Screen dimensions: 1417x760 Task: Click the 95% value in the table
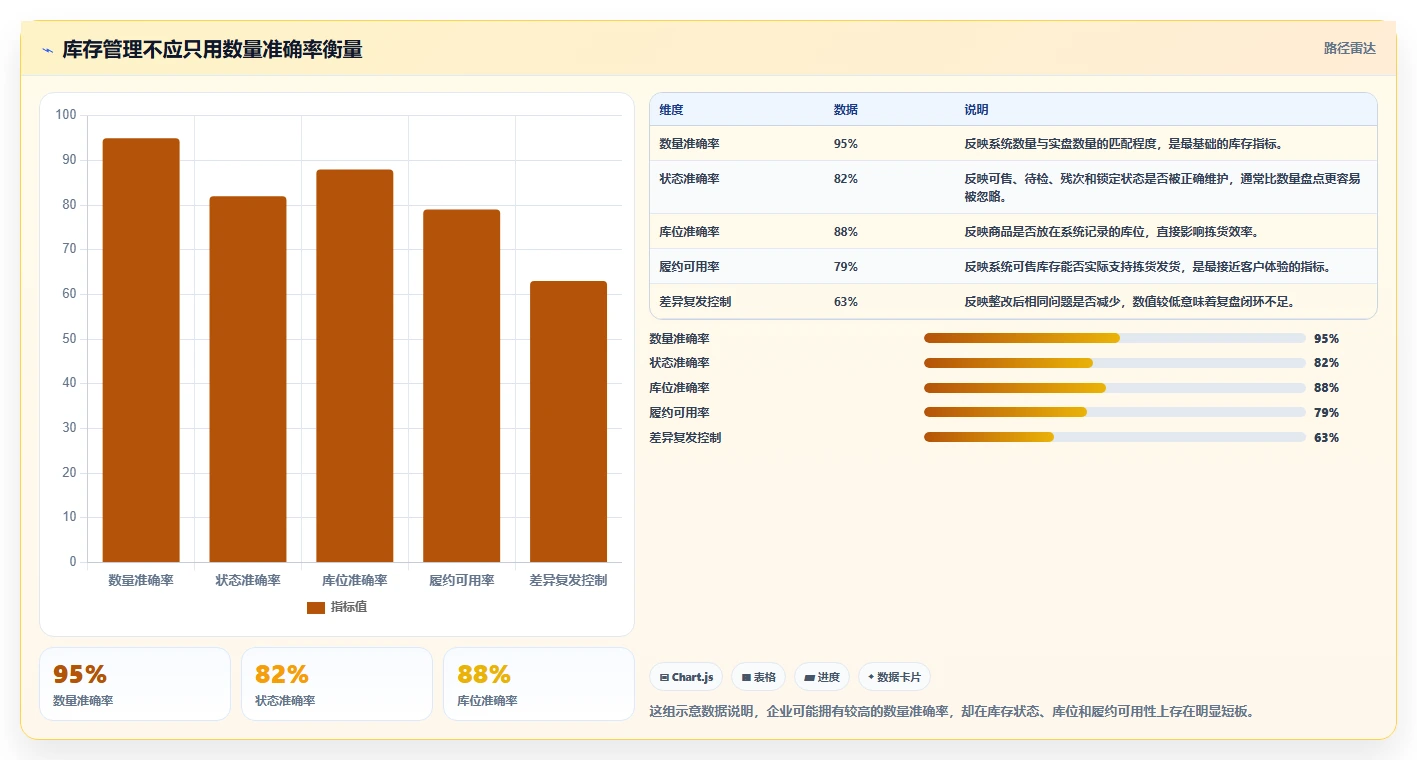846,144
